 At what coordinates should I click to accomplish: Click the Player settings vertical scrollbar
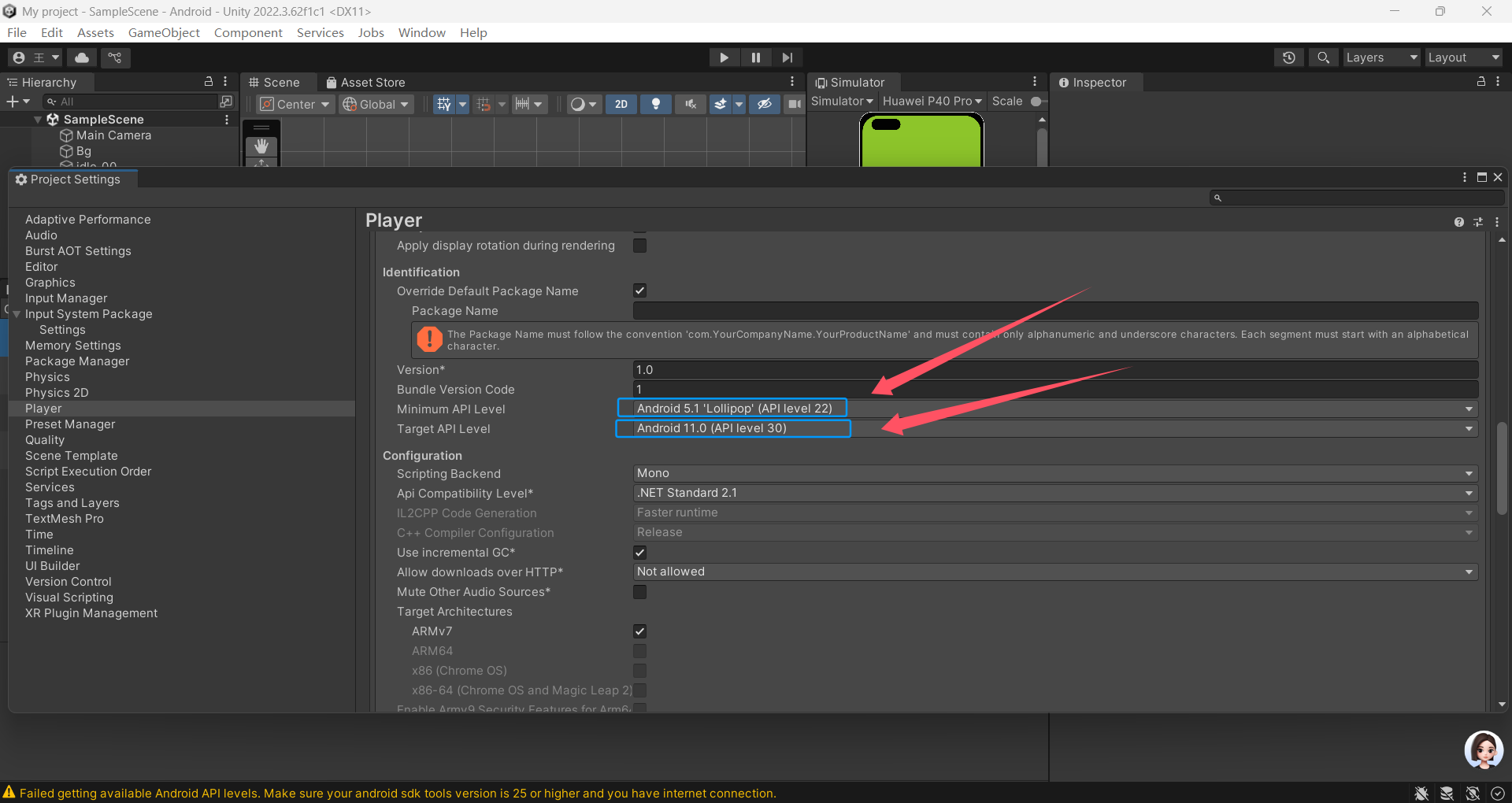pyautogui.click(x=1502, y=468)
